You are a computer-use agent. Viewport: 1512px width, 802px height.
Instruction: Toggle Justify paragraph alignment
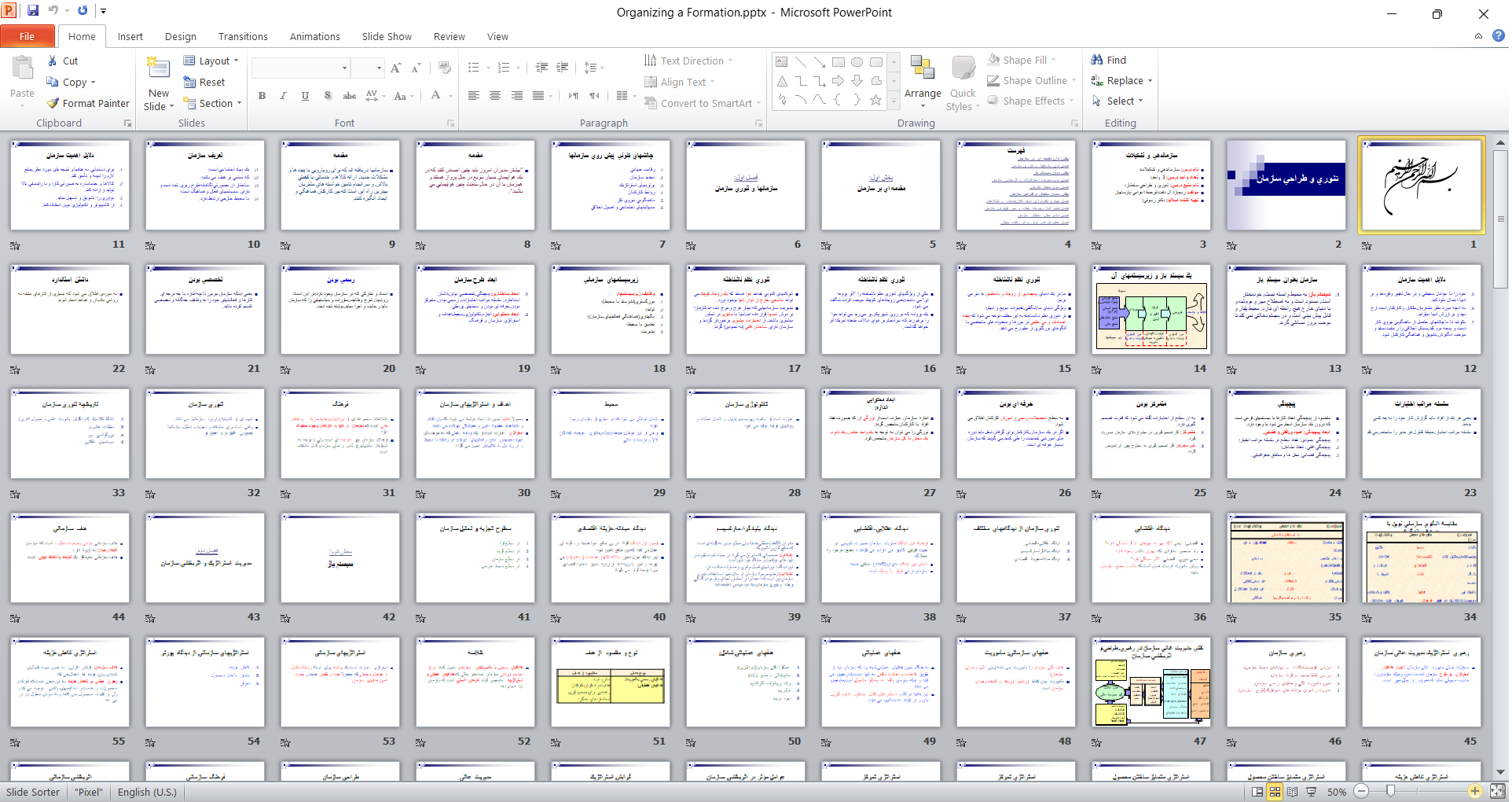coord(538,96)
